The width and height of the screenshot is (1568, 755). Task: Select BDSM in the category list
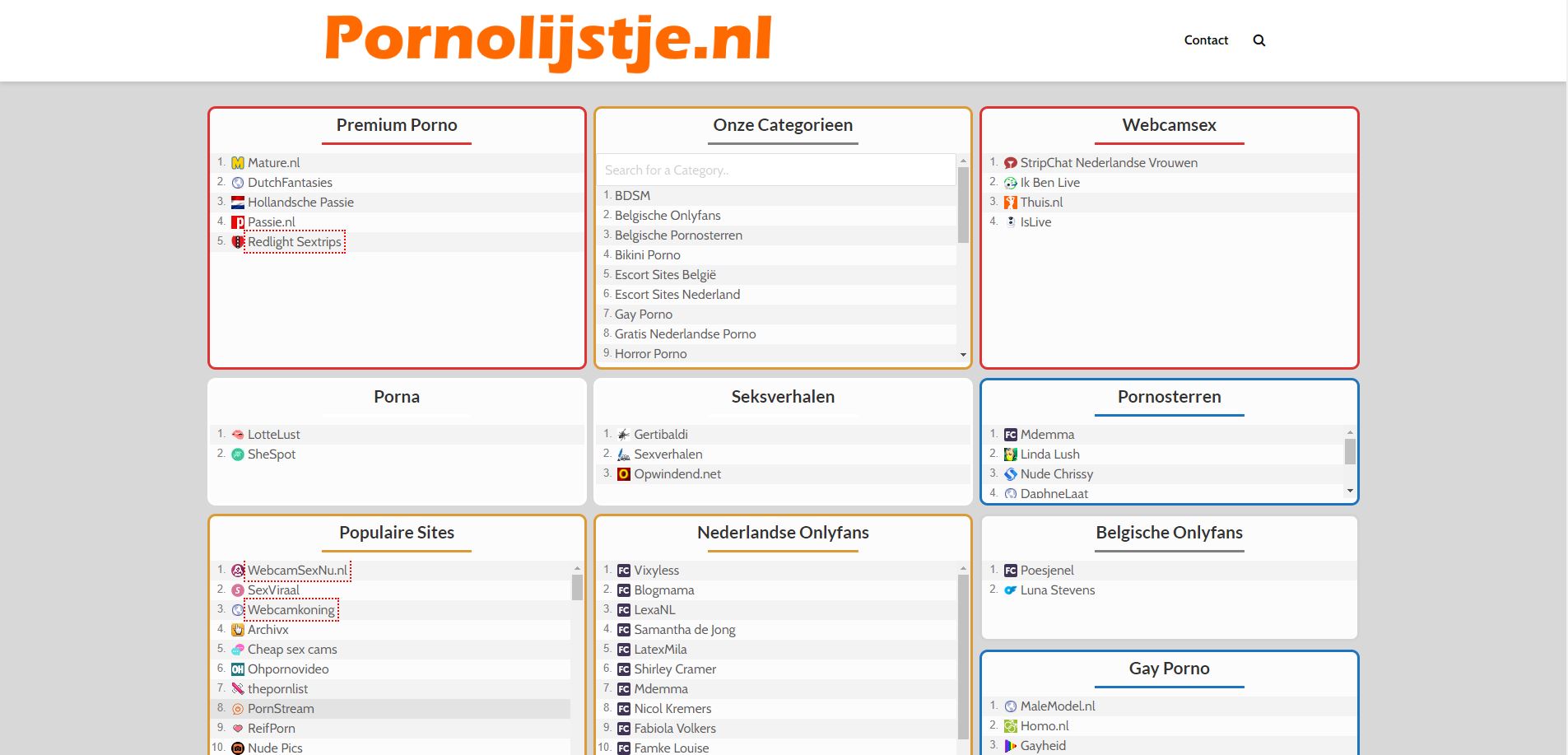632,196
